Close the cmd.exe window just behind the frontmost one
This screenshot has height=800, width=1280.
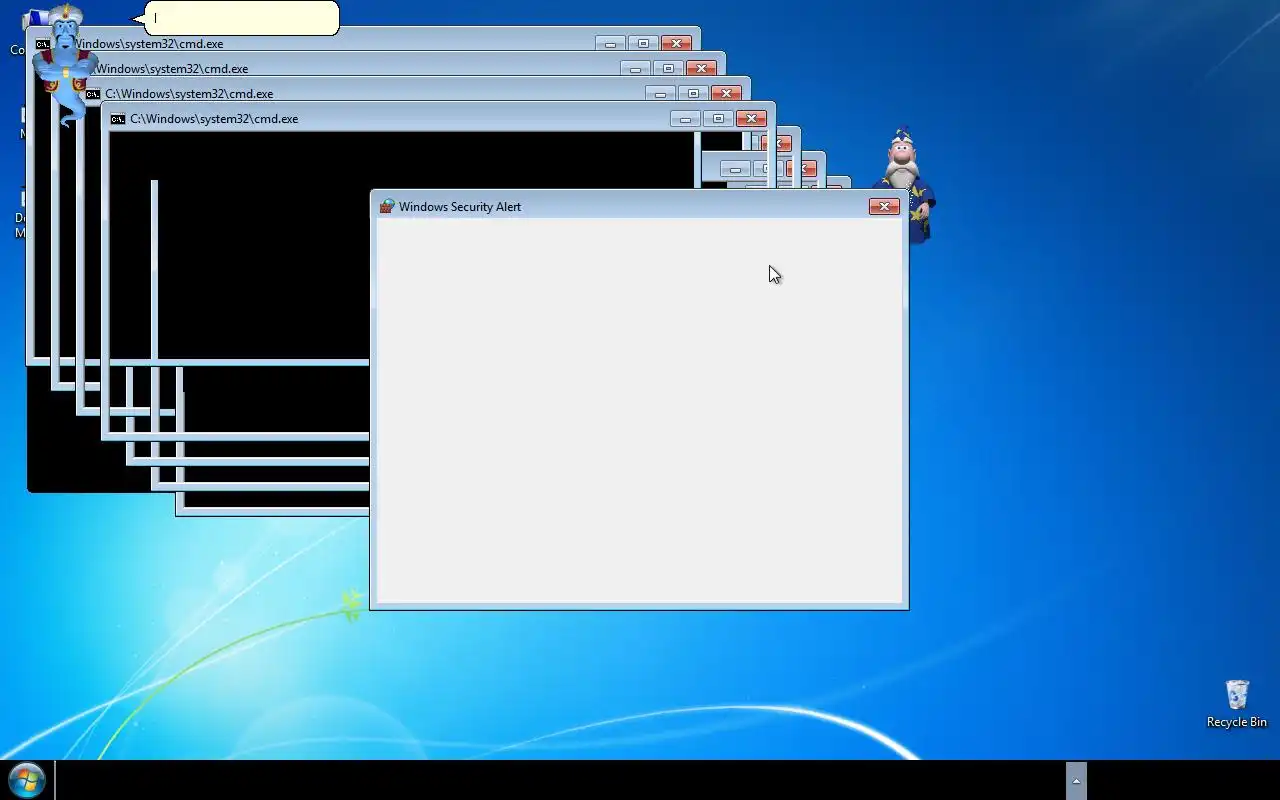tap(726, 94)
